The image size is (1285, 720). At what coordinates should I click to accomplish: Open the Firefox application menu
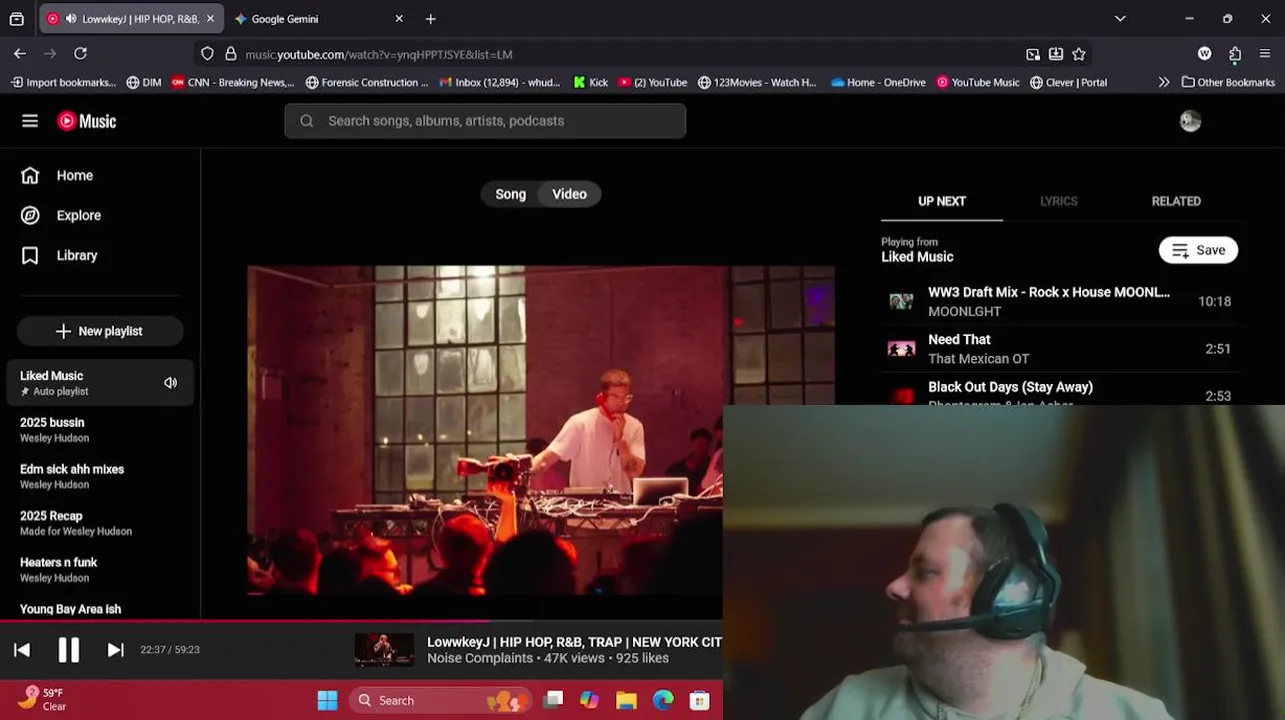1265,54
